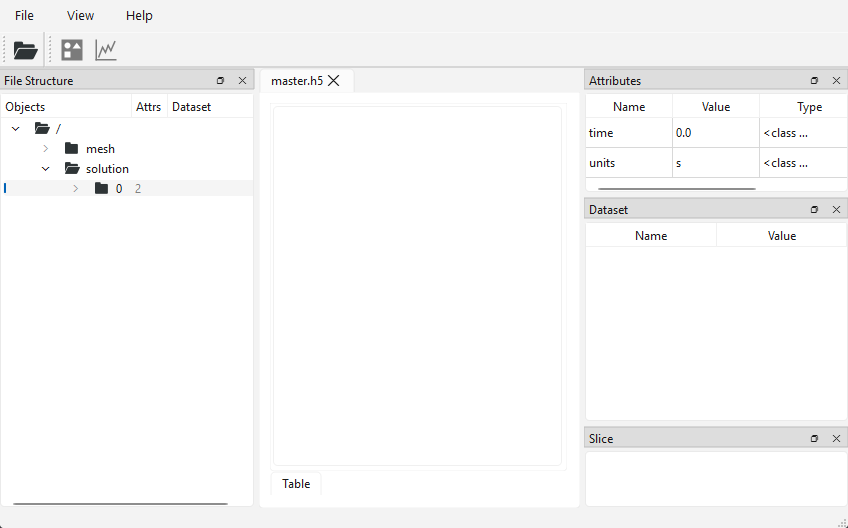The width and height of the screenshot is (848, 528).
Task: Click the line plot toolbar icon
Action: click(x=106, y=50)
